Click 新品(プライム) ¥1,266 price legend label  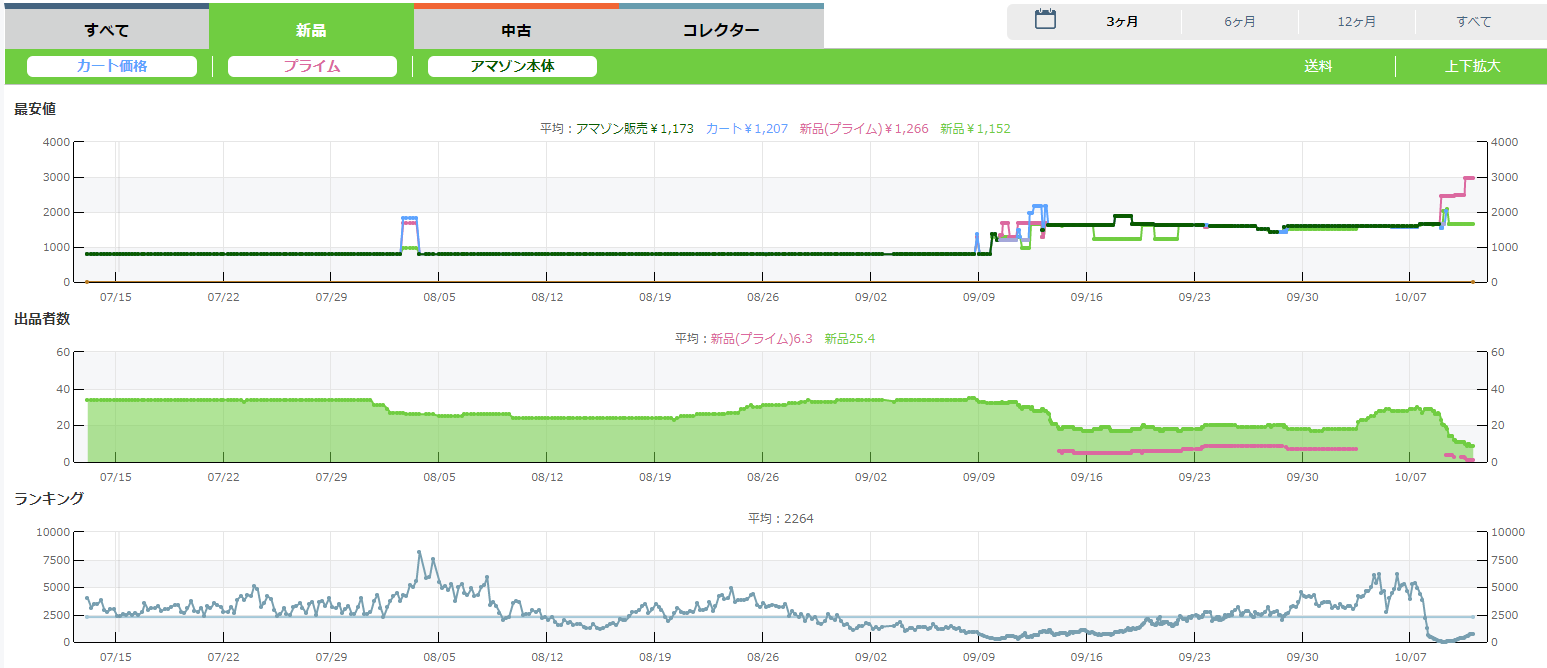tap(863, 128)
